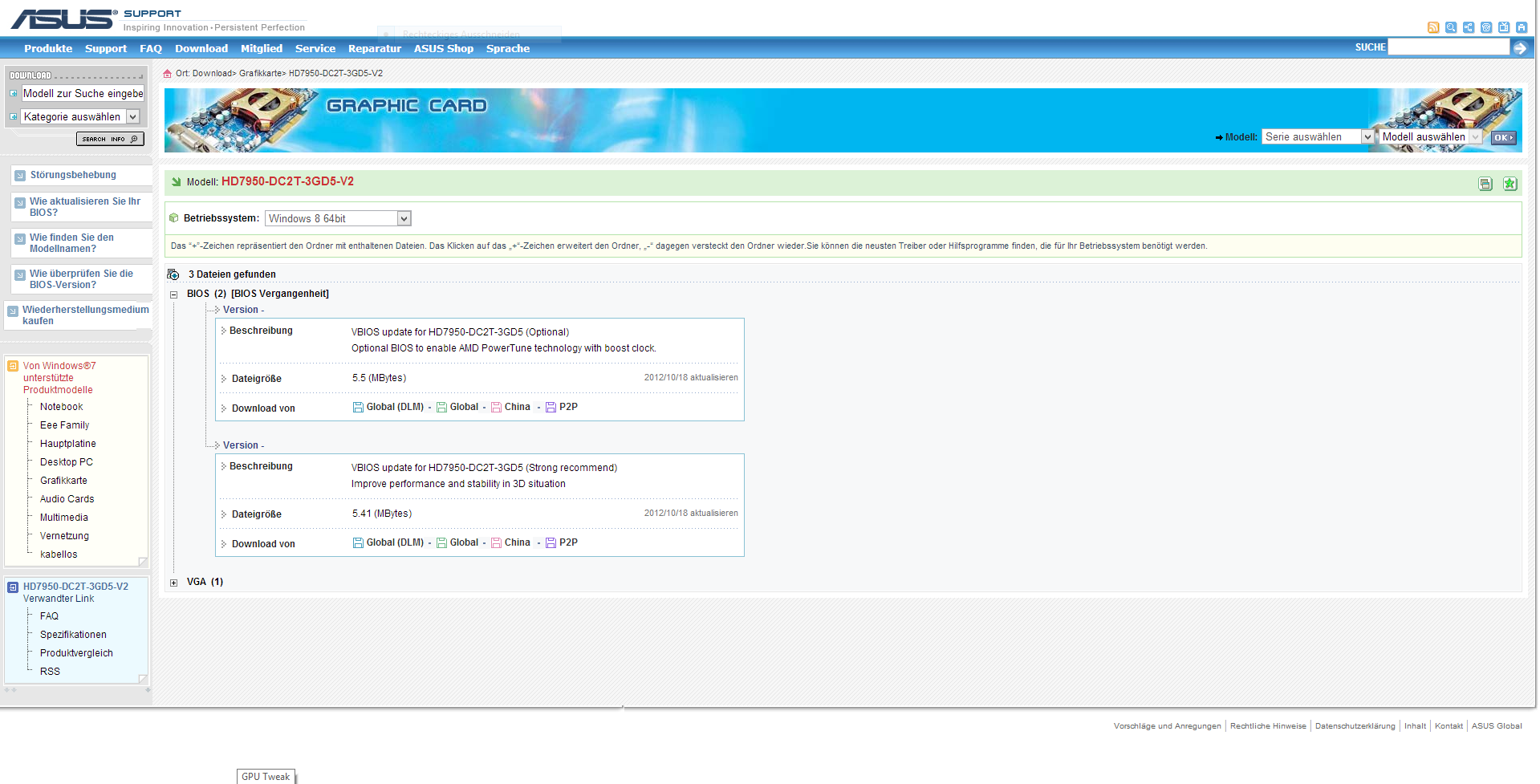Image resolution: width=1540 pixels, height=784 pixels.
Task: Click the SEARCH INFO button in sidebar
Action: pos(110,139)
